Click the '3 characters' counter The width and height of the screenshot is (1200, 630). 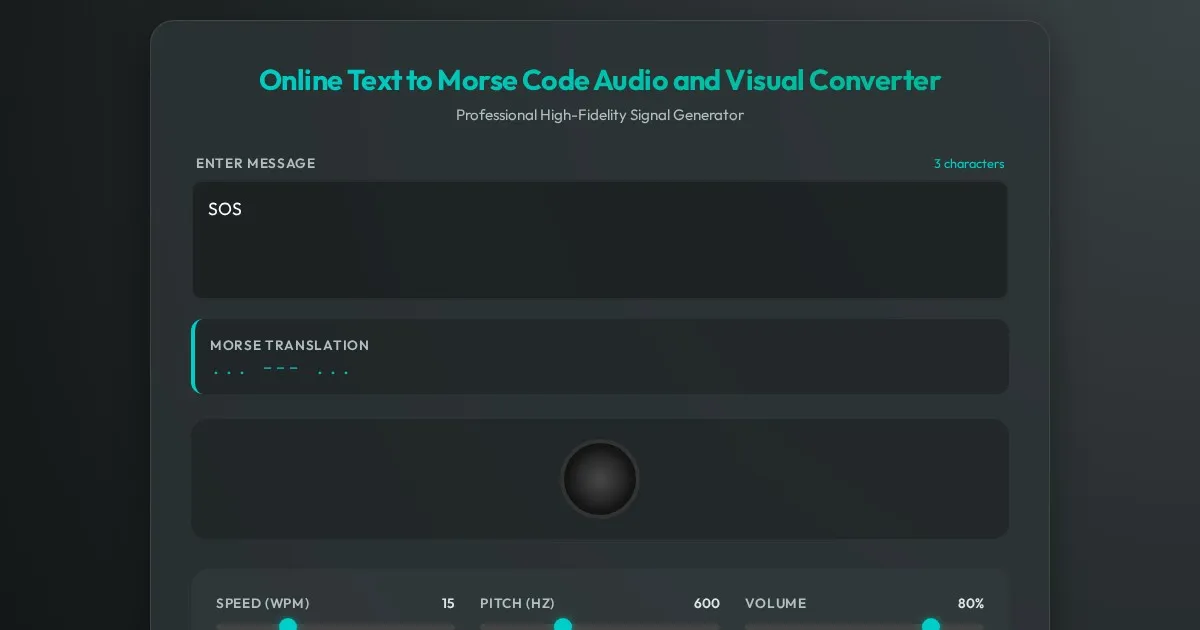tap(968, 164)
